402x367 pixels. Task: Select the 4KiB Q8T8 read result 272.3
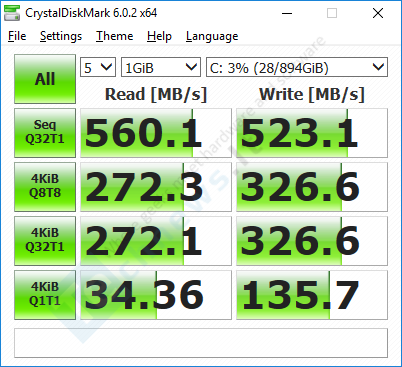click(156, 187)
